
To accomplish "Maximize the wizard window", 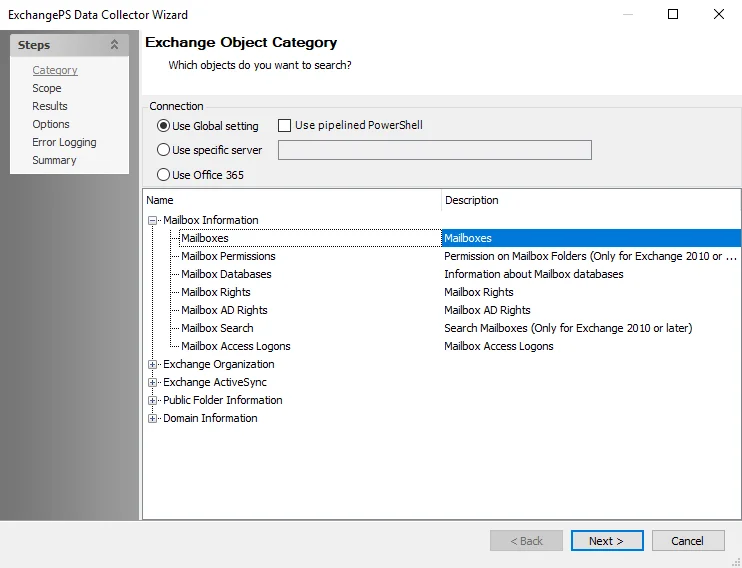I will [x=672, y=14].
